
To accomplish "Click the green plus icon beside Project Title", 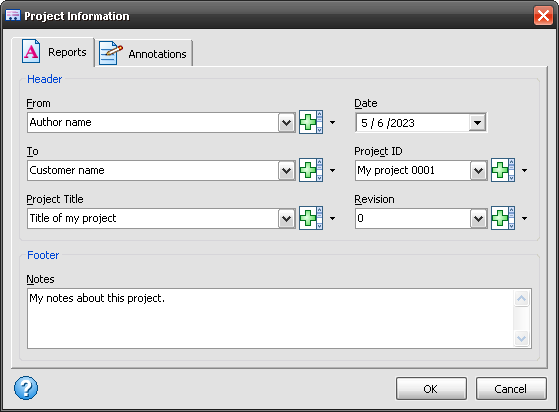I will 311,218.
